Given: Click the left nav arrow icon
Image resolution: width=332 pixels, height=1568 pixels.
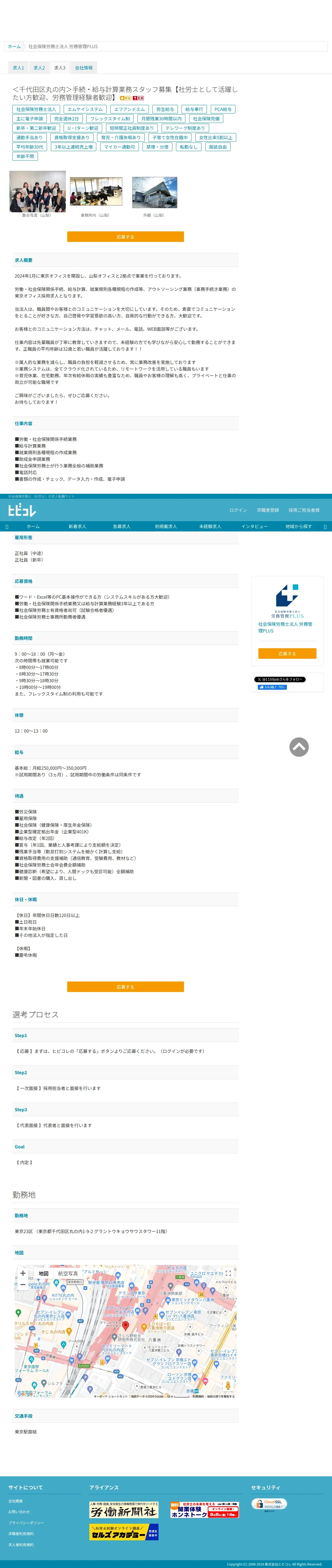Looking at the screenshot, I should [x=7, y=526].
